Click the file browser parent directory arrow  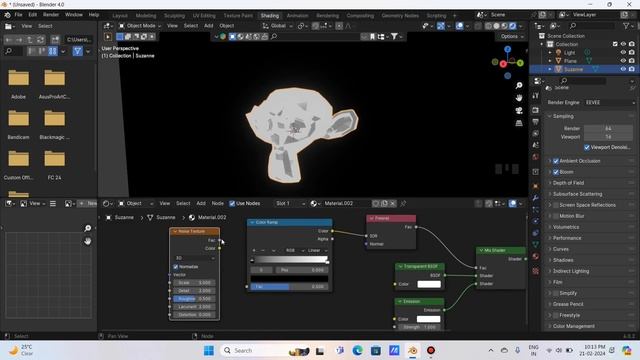click(30, 40)
